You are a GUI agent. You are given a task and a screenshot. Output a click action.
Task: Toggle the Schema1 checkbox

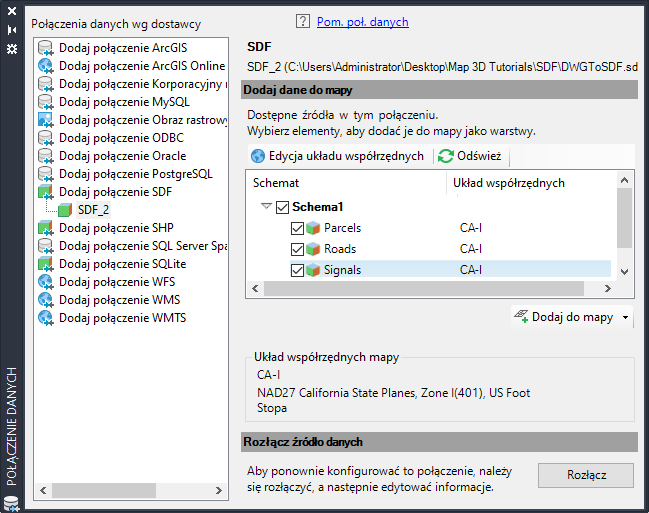pyautogui.click(x=283, y=207)
